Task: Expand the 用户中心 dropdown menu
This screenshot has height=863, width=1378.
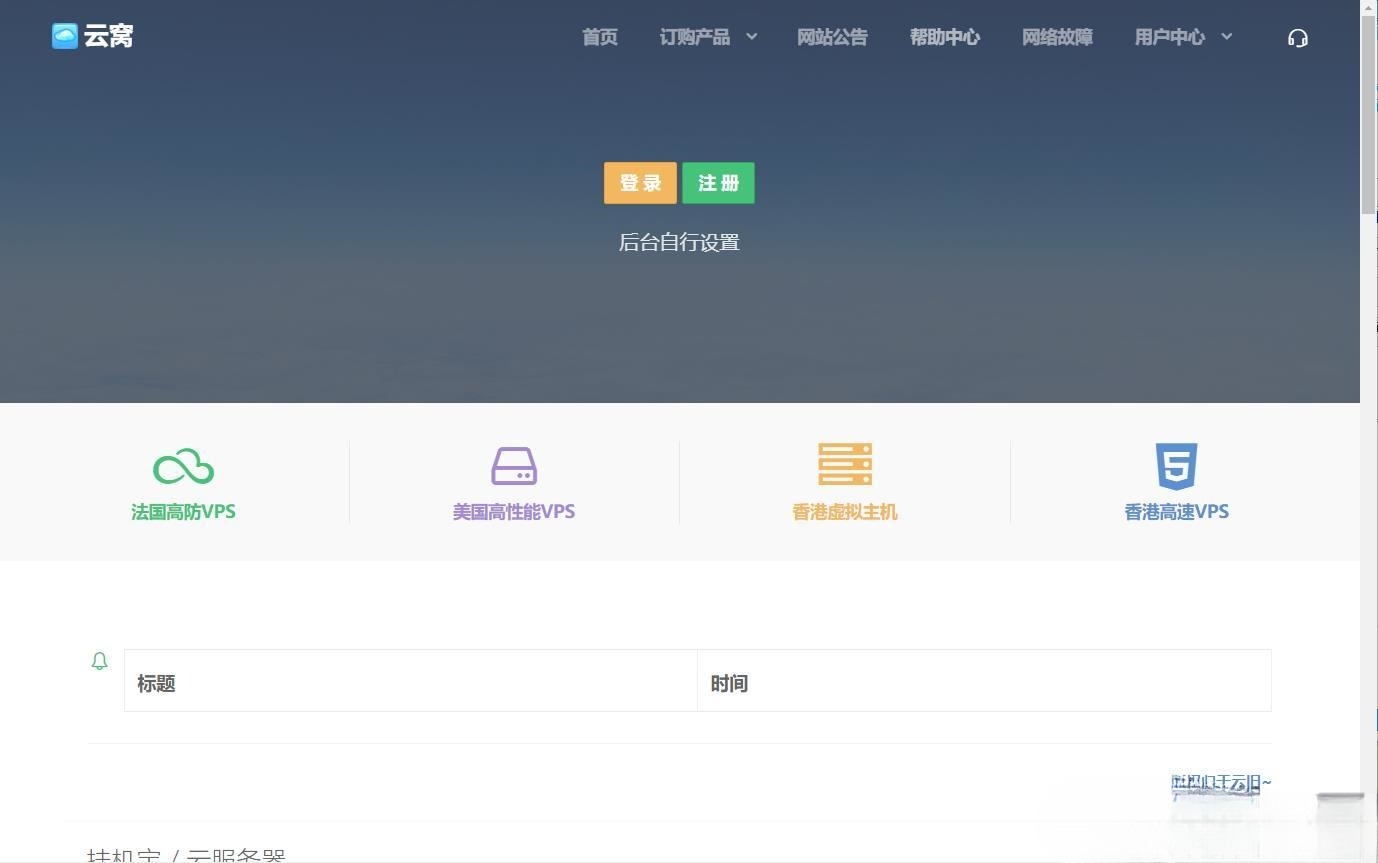Action: point(1171,37)
